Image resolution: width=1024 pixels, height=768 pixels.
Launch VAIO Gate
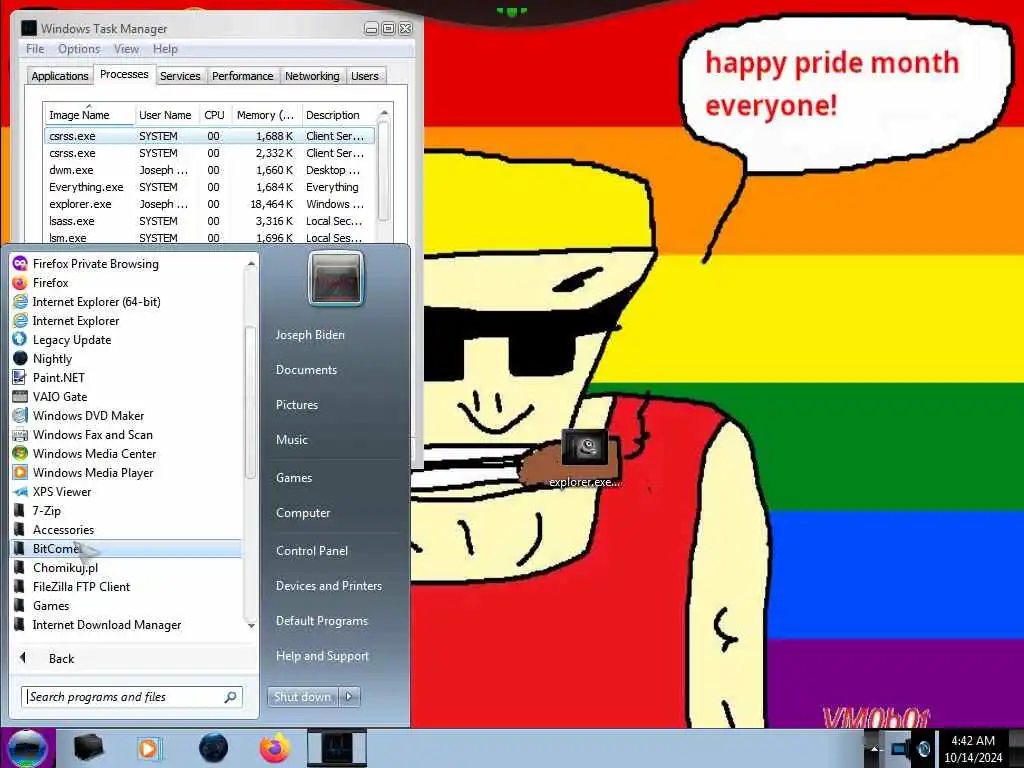tap(50, 396)
